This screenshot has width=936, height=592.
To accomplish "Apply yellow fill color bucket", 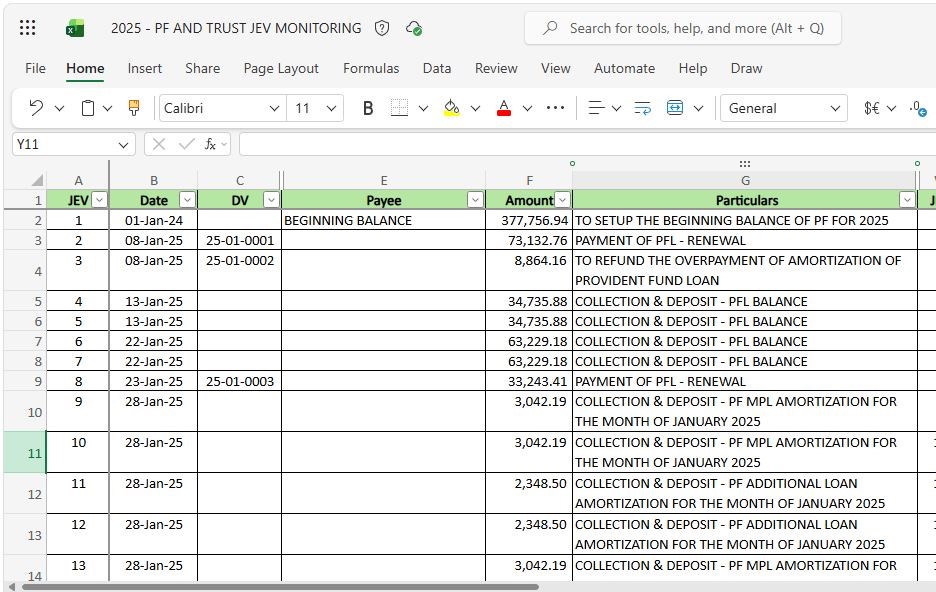I will point(452,108).
